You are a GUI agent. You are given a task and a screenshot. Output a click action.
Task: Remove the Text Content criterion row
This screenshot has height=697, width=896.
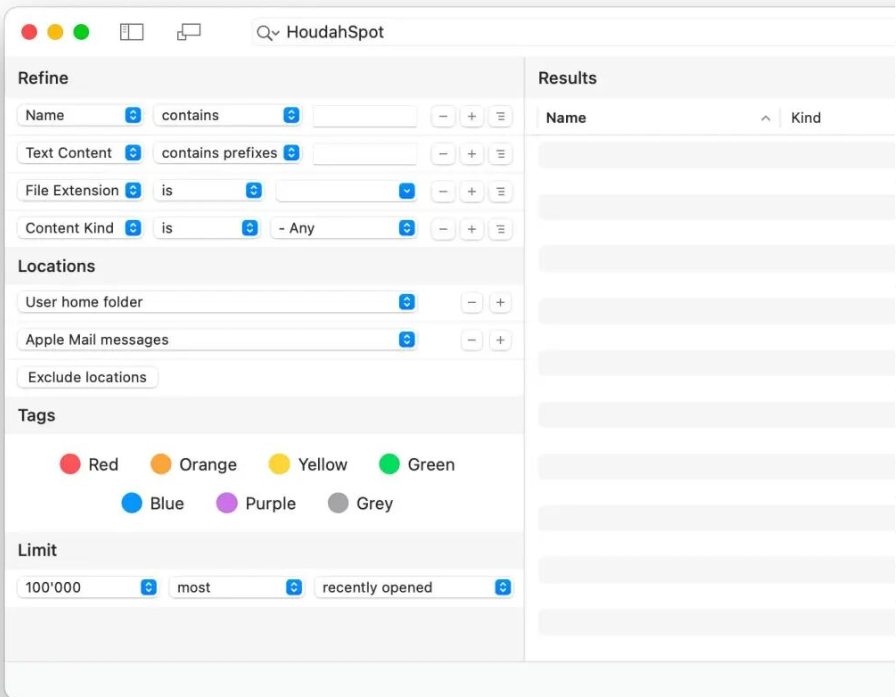point(443,154)
